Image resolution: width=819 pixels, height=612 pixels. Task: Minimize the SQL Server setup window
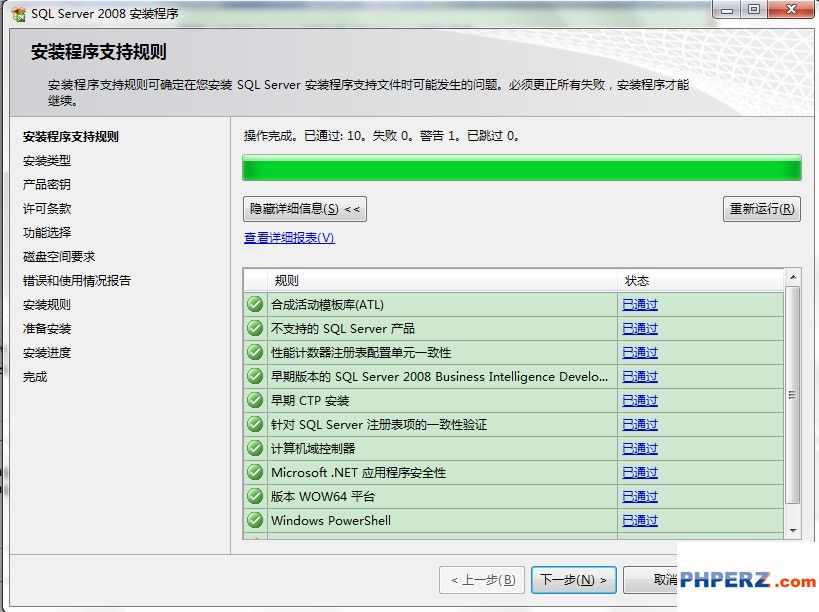pos(727,10)
